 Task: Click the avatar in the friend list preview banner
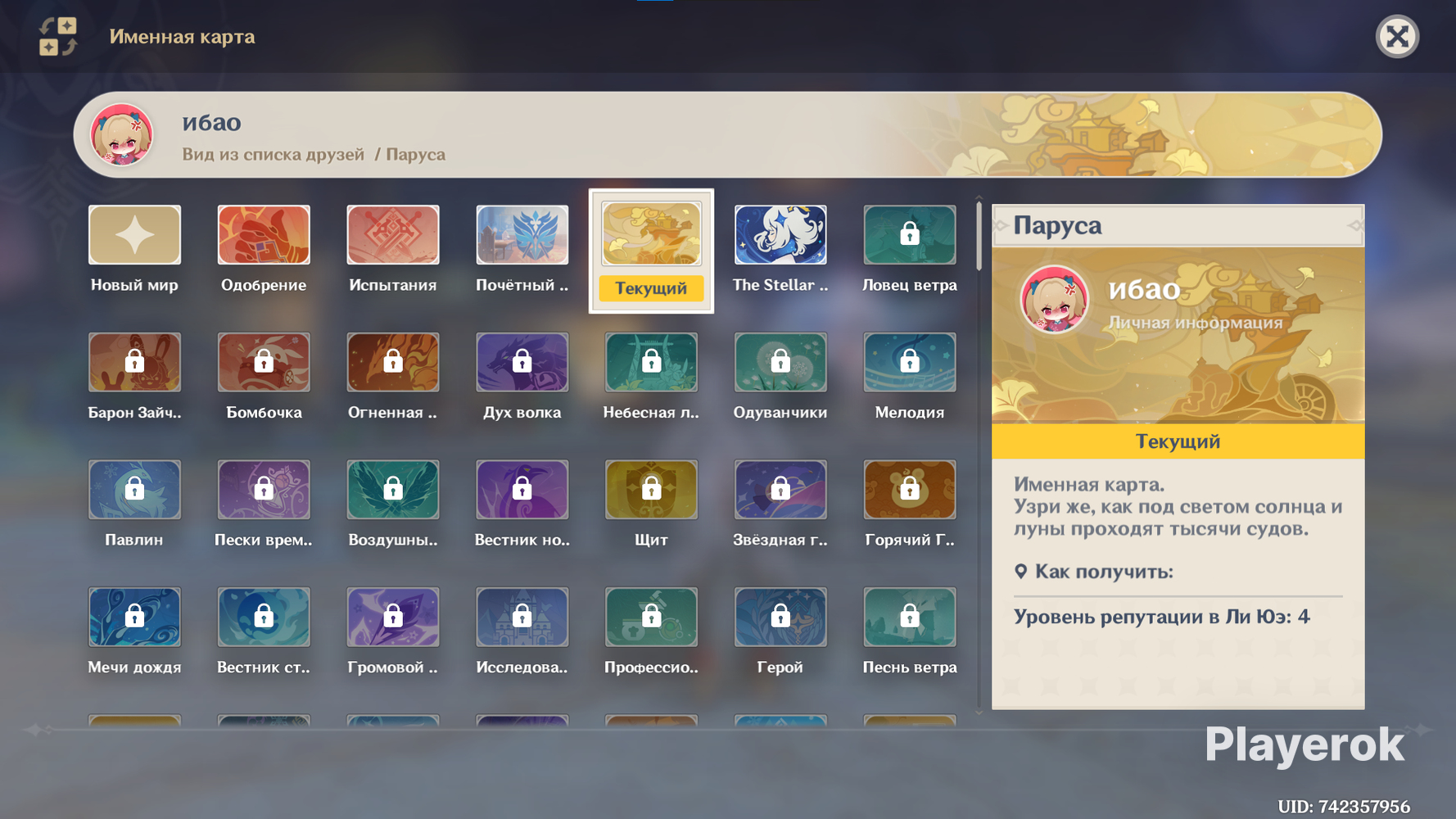pos(122,135)
